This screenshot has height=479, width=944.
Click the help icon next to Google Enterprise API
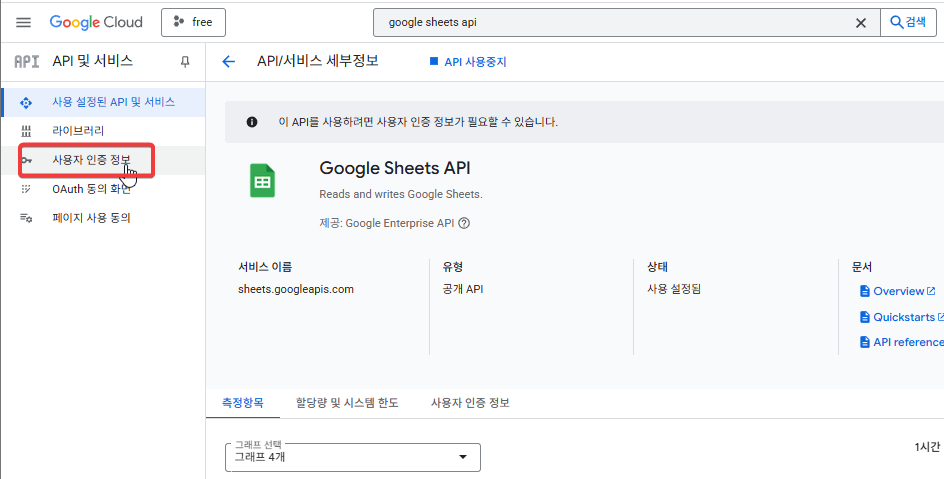[x=464, y=223]
